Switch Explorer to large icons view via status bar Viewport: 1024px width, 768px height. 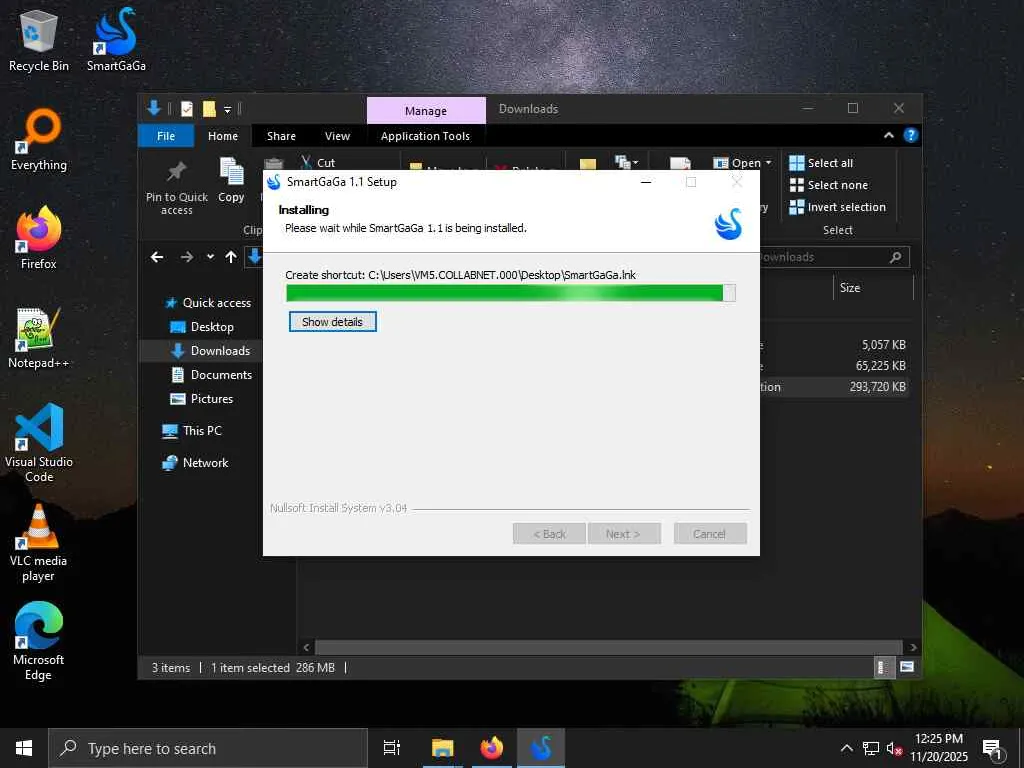pyautogui.click(x=906, y=667)
